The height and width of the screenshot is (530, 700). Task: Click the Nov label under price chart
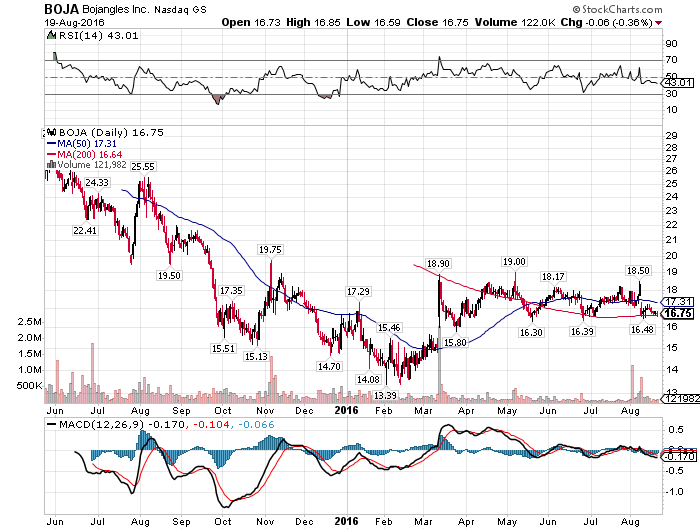(265, 411)
